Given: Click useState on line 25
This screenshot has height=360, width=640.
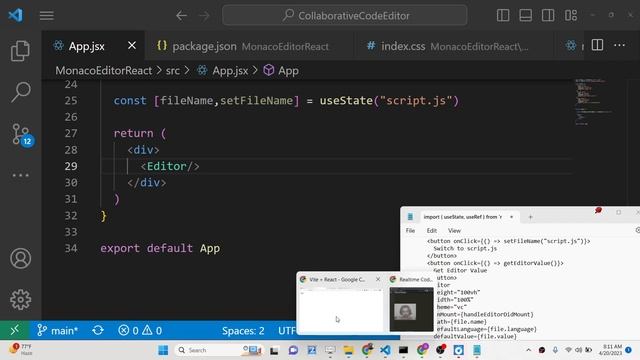Looking at the screenshot, I should 346,100.
